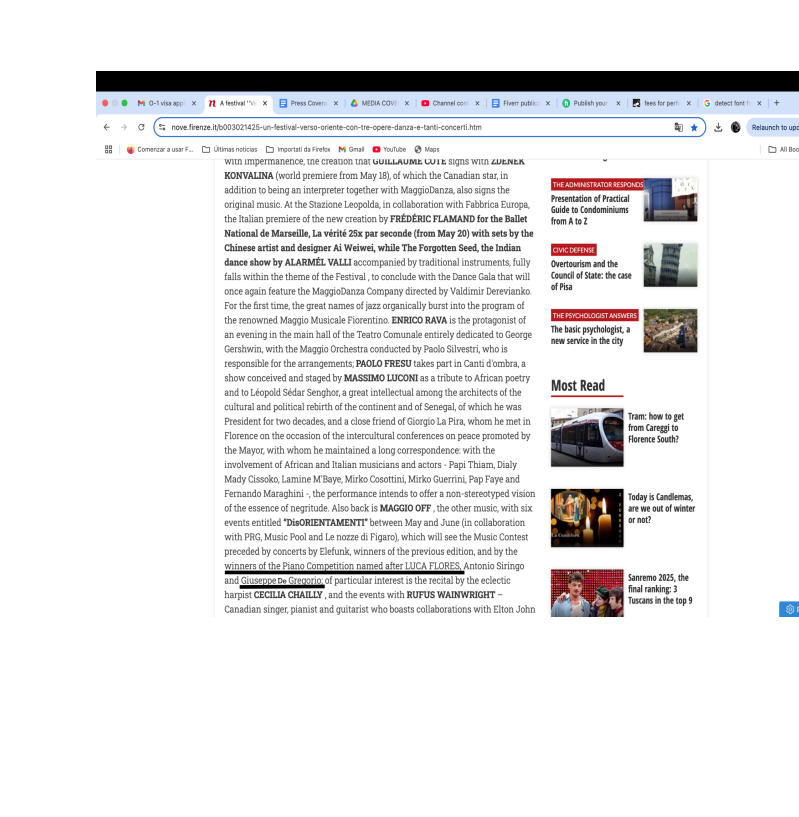Open the Gmail bookmark
799x817 pixels.
click(351, 150)
